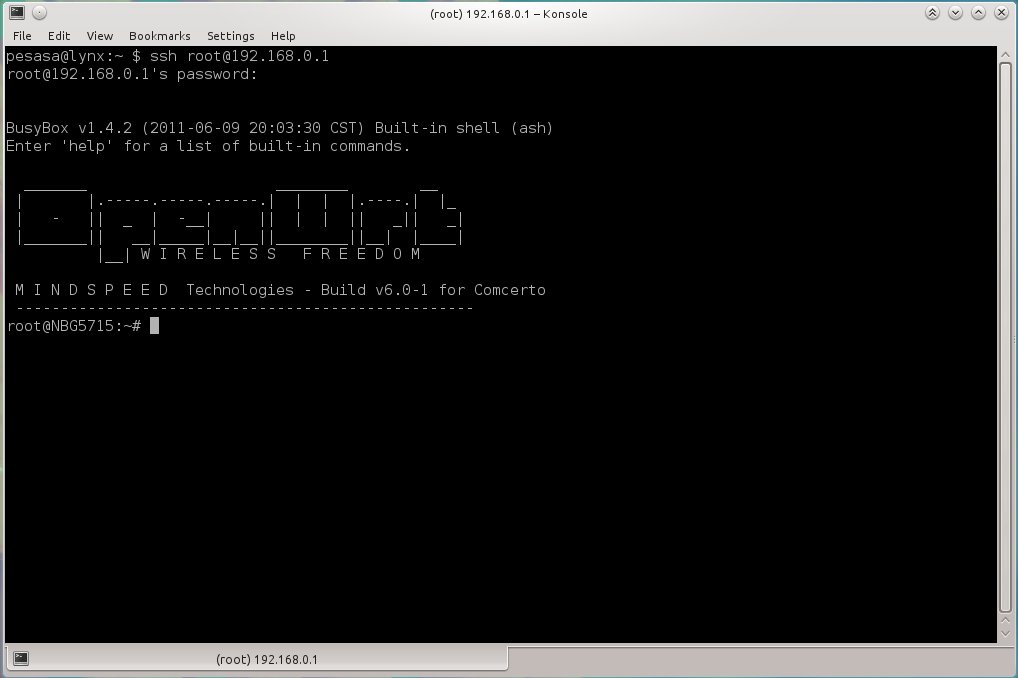Click the 'BusyBox v1.4.2' line

pos(279,128)
